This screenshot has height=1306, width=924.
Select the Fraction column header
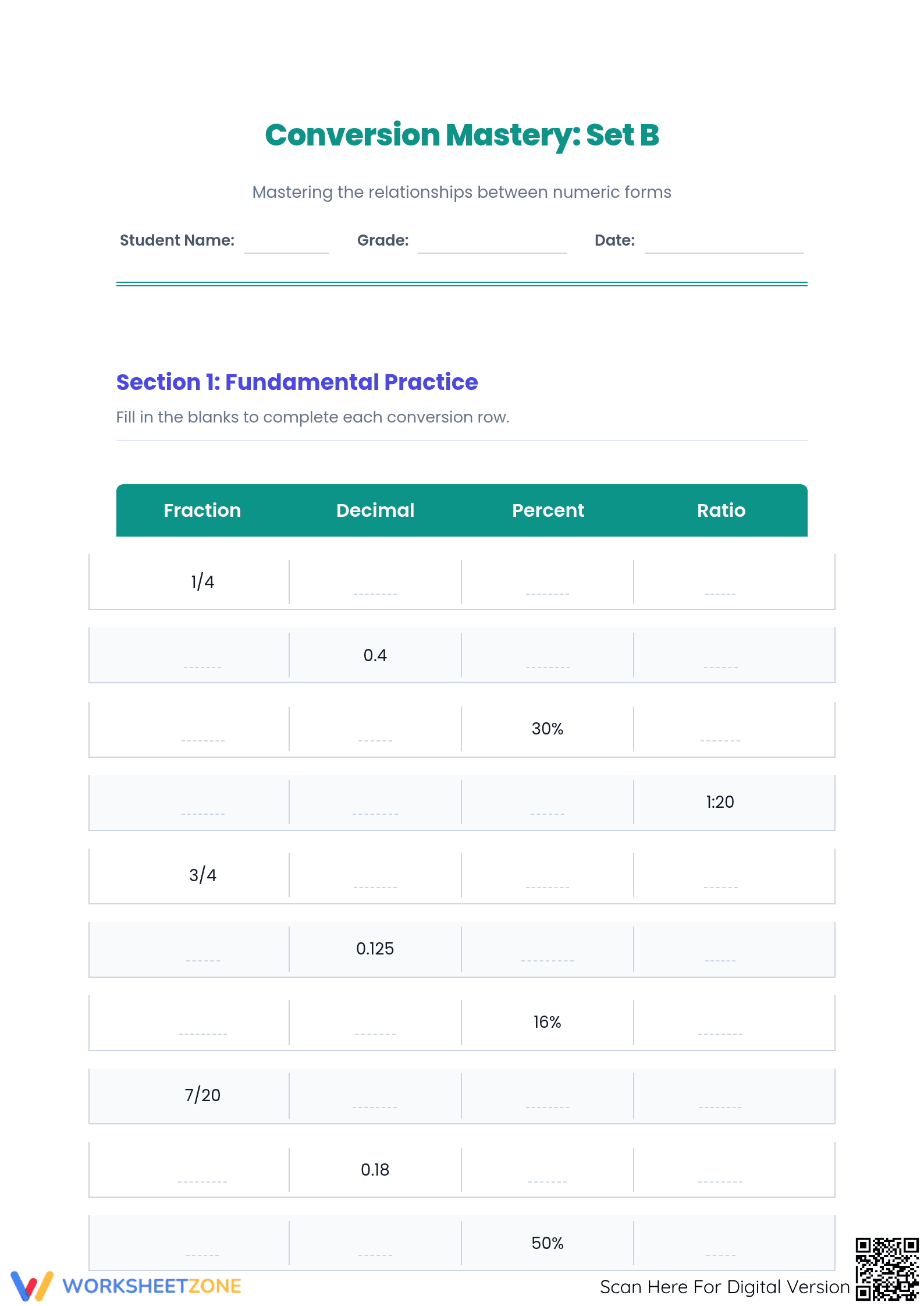tap(202, 510)
